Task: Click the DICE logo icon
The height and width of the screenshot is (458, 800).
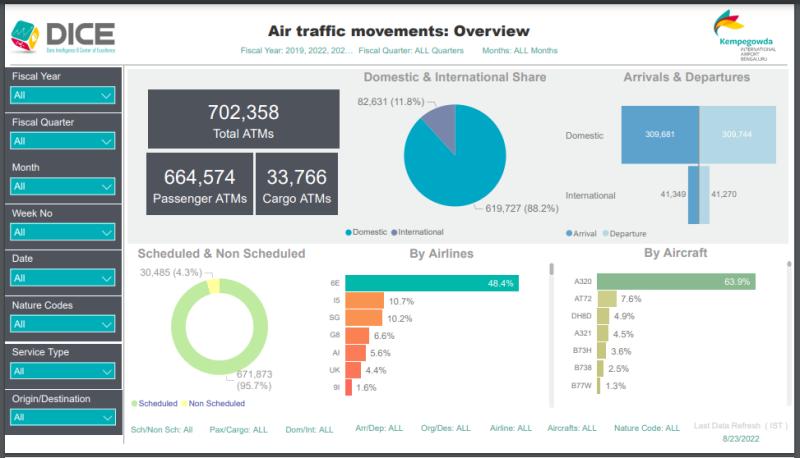Action: point(26,36)
